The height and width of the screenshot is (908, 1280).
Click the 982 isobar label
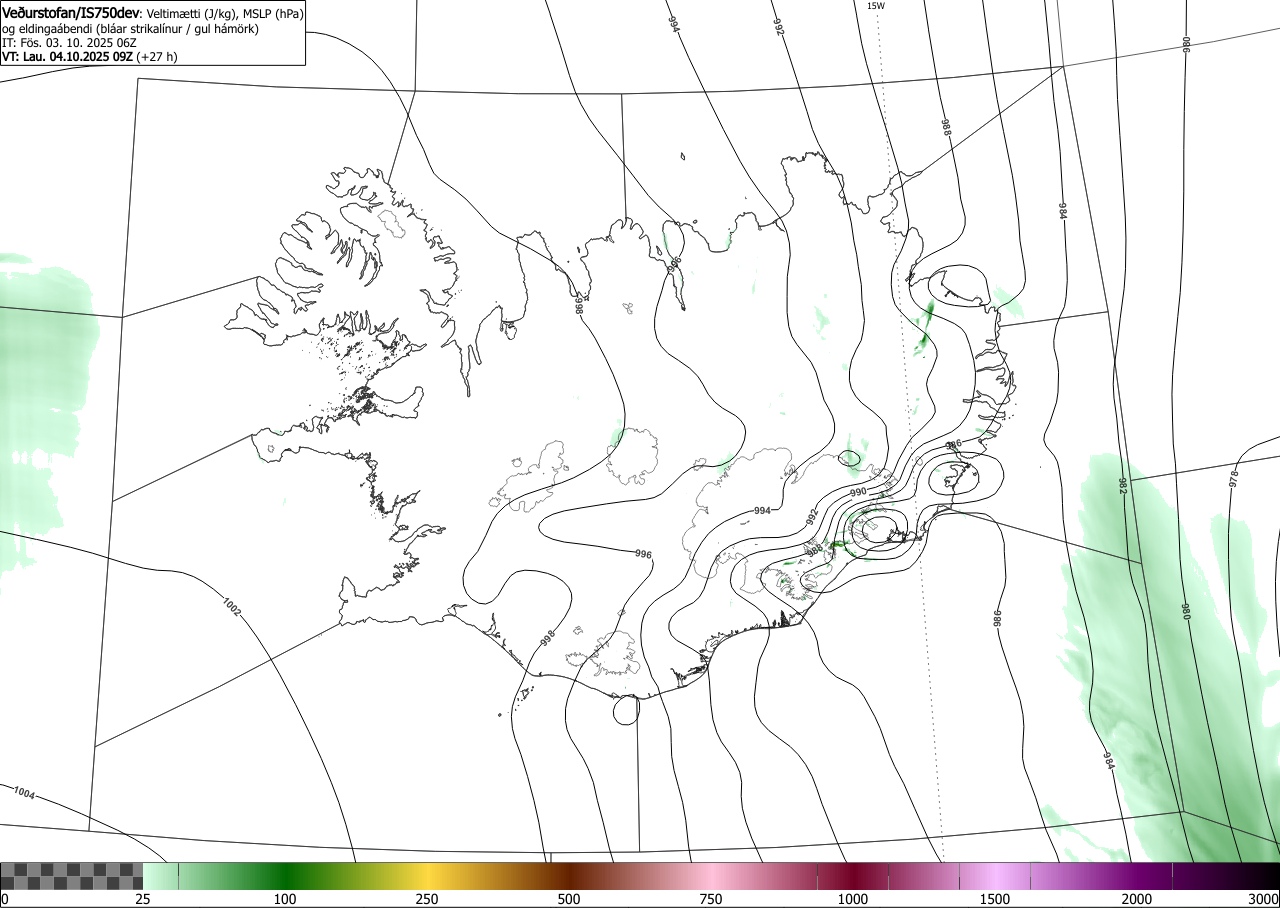click(x=1122, y=486)
